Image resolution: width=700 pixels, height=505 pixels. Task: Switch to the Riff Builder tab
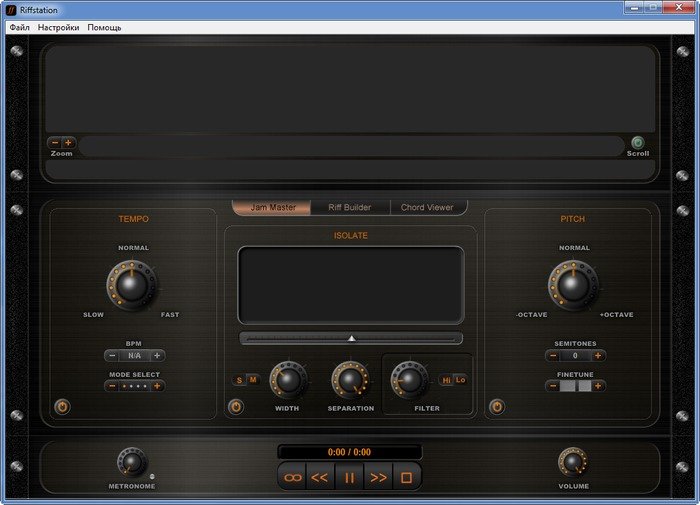349,207
